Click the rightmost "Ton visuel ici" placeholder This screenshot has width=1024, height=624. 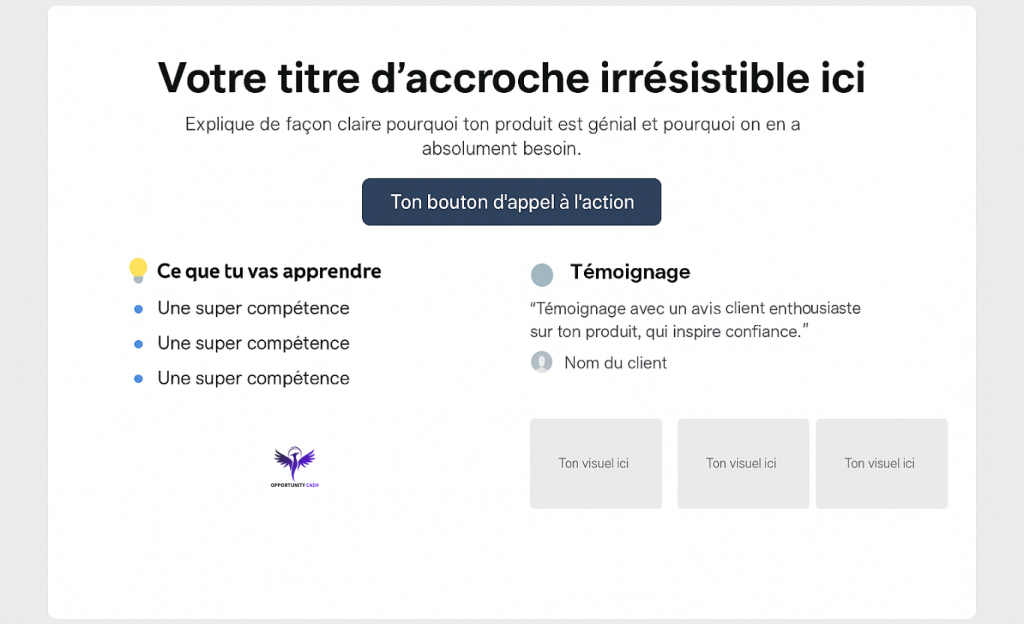[x=881, y=463]
